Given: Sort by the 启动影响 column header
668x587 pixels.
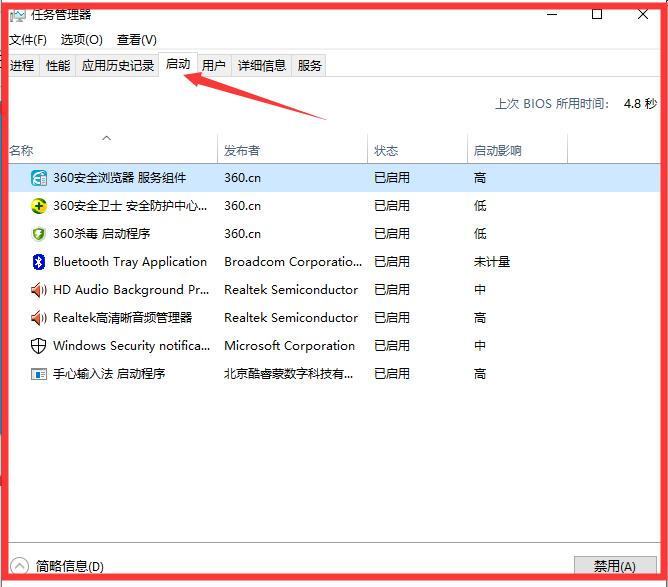Looking at the screenshot, I should coord(518,150).
